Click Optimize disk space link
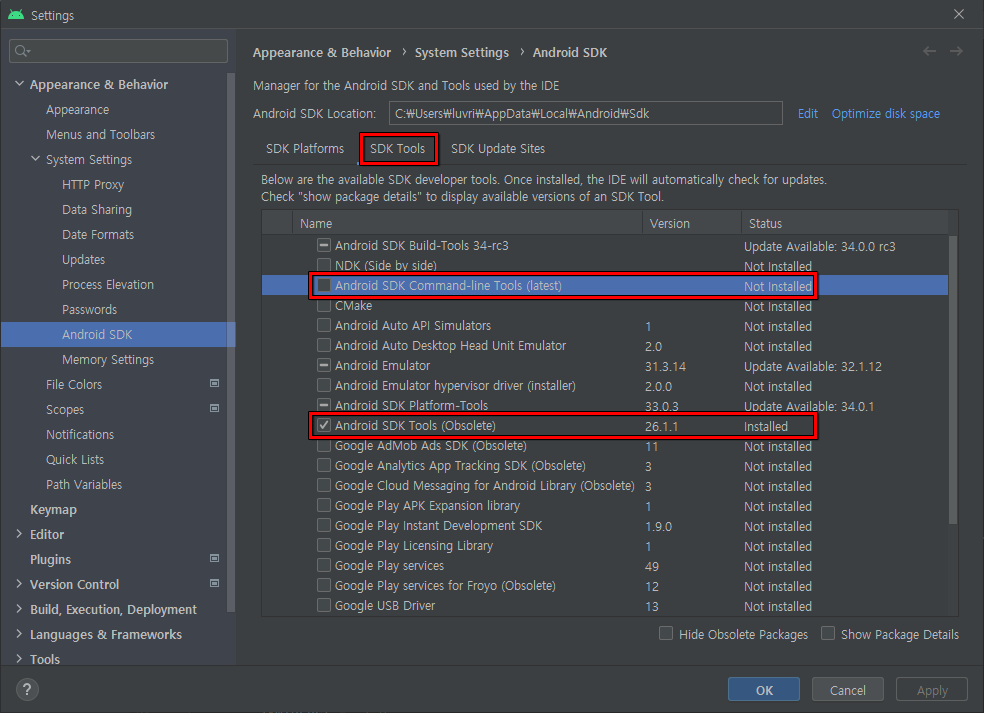 pyautogui.click(x=885, y=114)
